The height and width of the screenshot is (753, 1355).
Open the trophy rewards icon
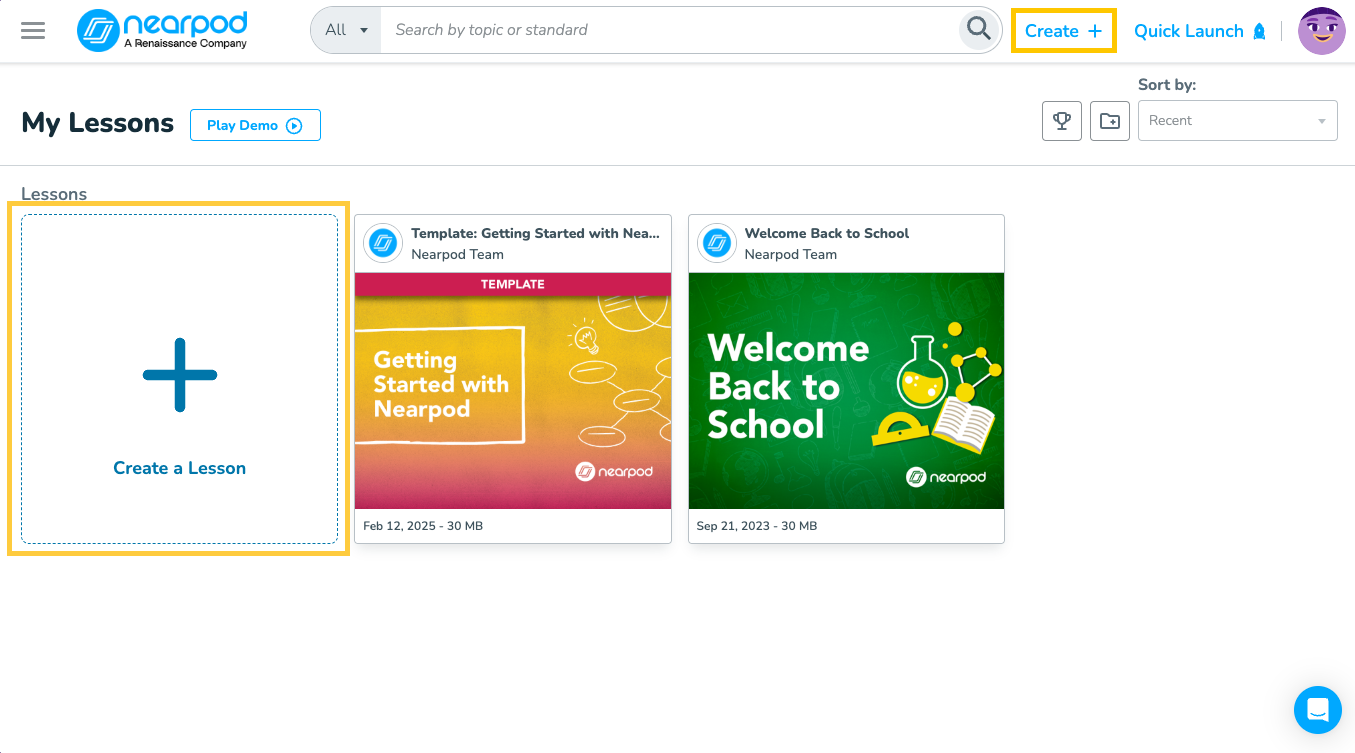[1061, 120]
